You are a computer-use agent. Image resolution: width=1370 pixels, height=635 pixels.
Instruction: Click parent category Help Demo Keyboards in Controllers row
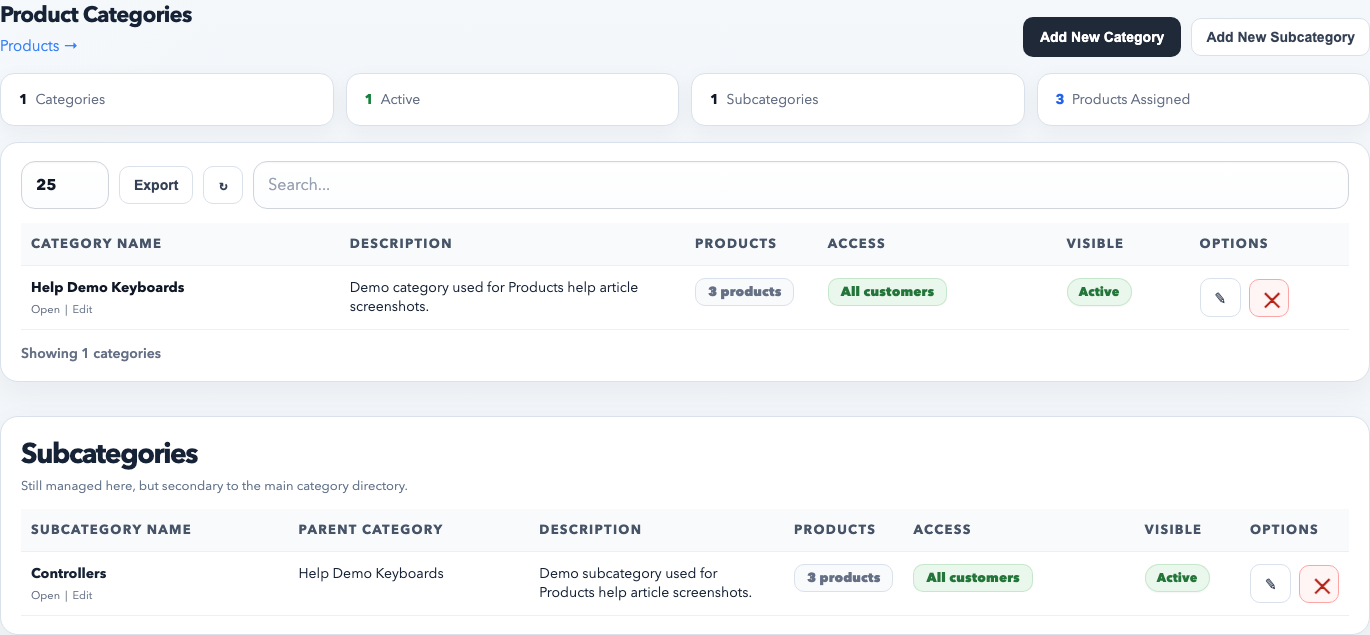tap(371, 573)
